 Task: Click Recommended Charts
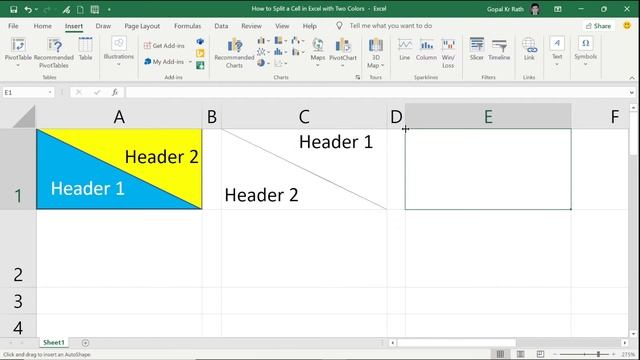[x=234, y=53]
